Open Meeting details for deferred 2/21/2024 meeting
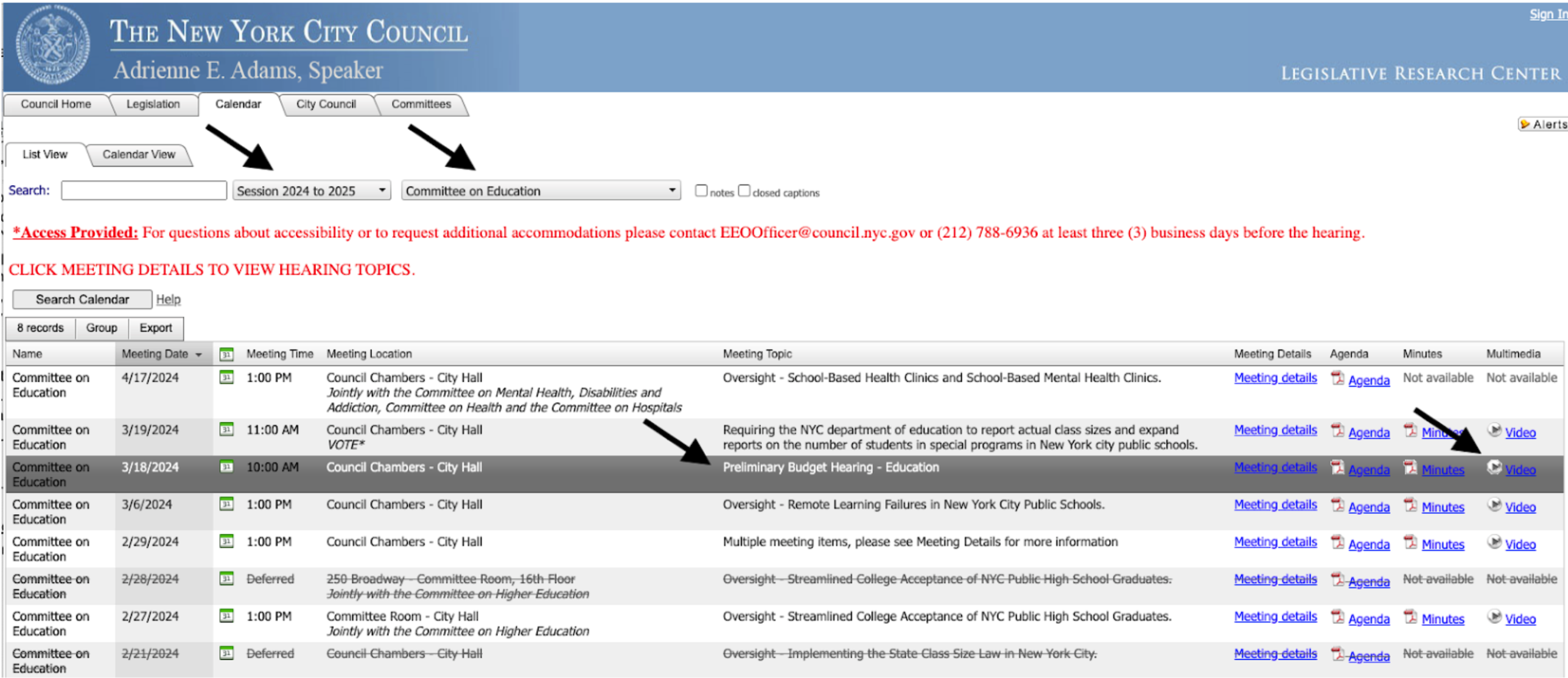Screen dimensions: 1568x678 click(x=1275, y=653)
